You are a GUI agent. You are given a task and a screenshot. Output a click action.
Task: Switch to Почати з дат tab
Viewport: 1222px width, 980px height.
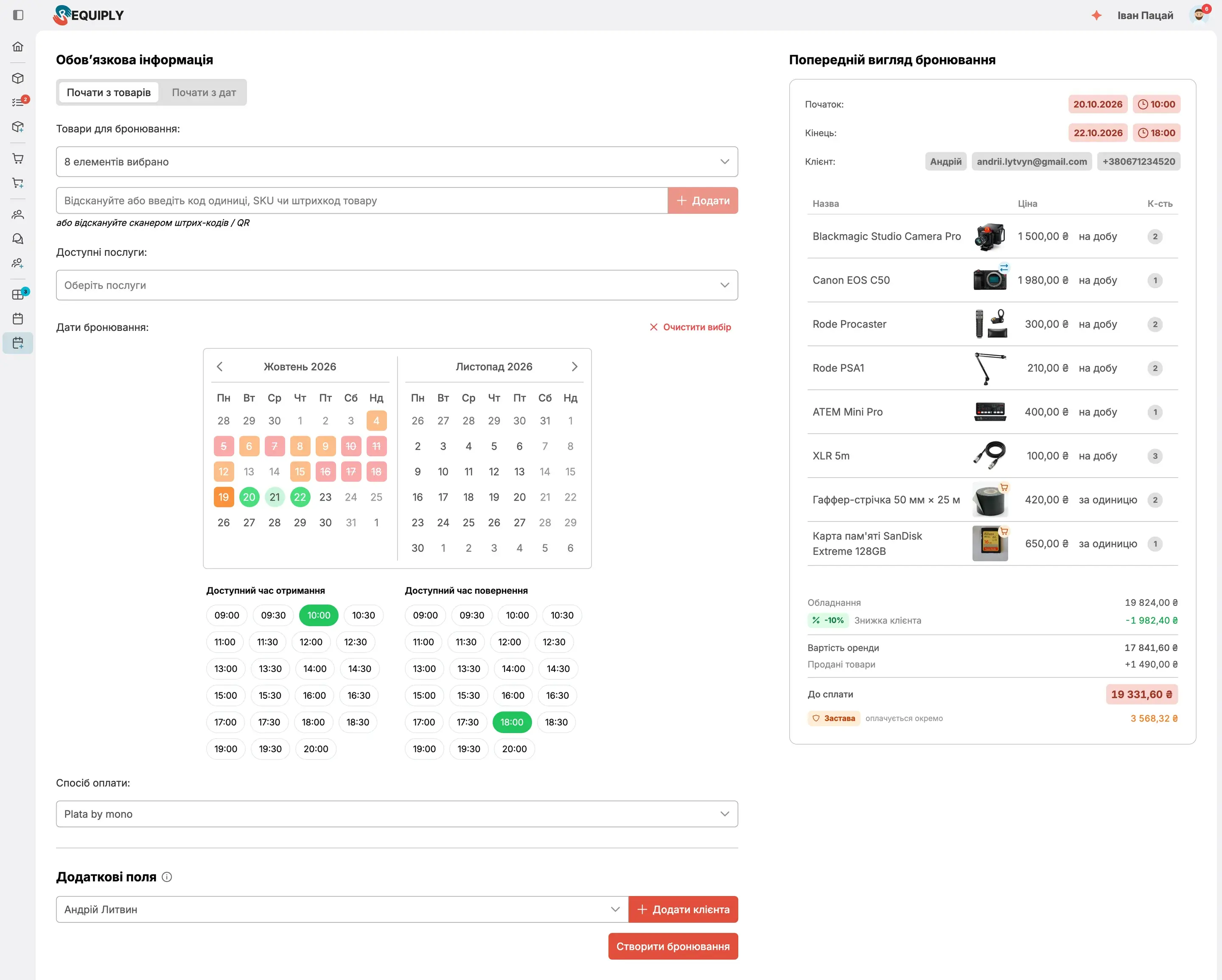(204, 92)
